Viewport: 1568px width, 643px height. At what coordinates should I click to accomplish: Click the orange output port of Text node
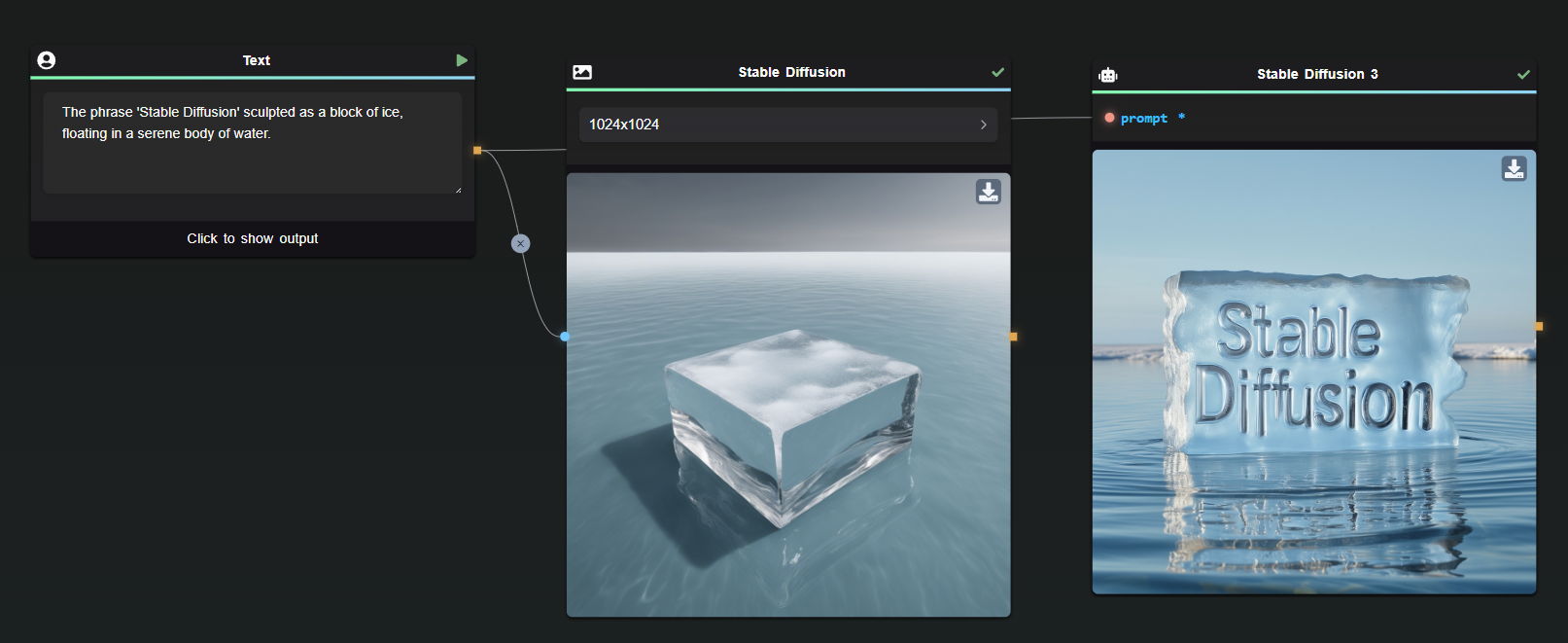477,150
